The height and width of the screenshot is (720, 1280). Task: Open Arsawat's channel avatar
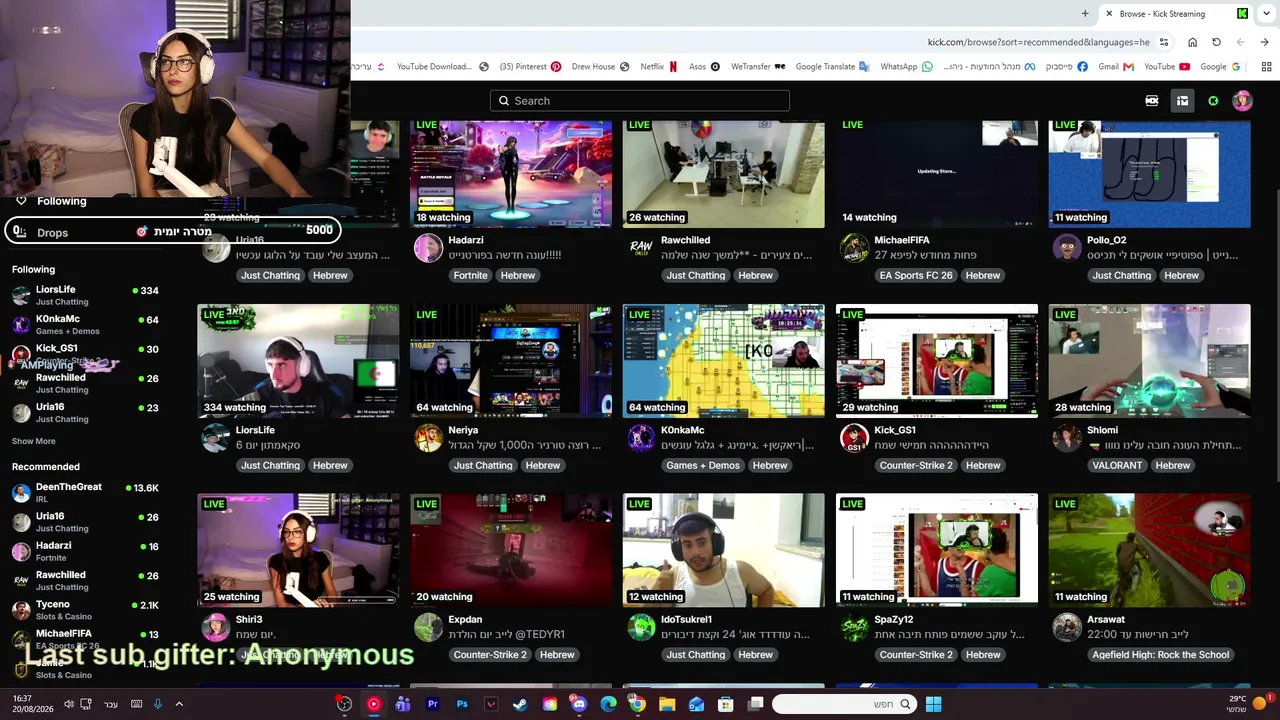(x=1067, y=627)
